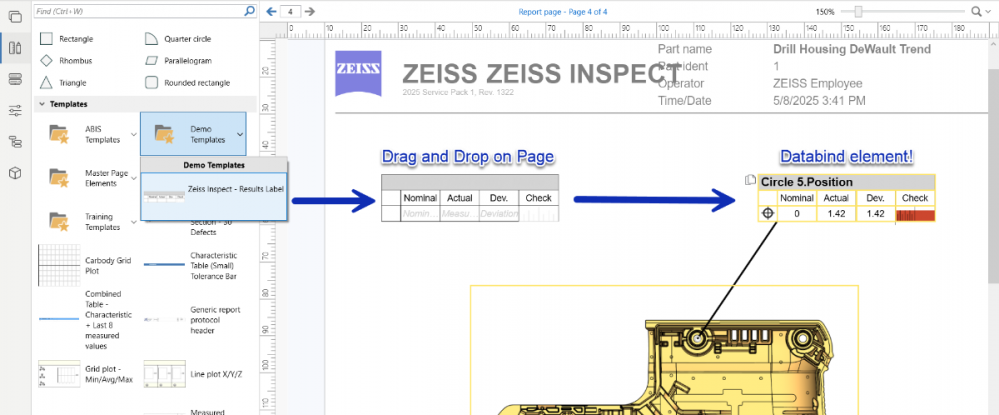Expand the ABIS Templates folder dropdown
Viewport: 999px width, 415px height.
click(134, 134)
